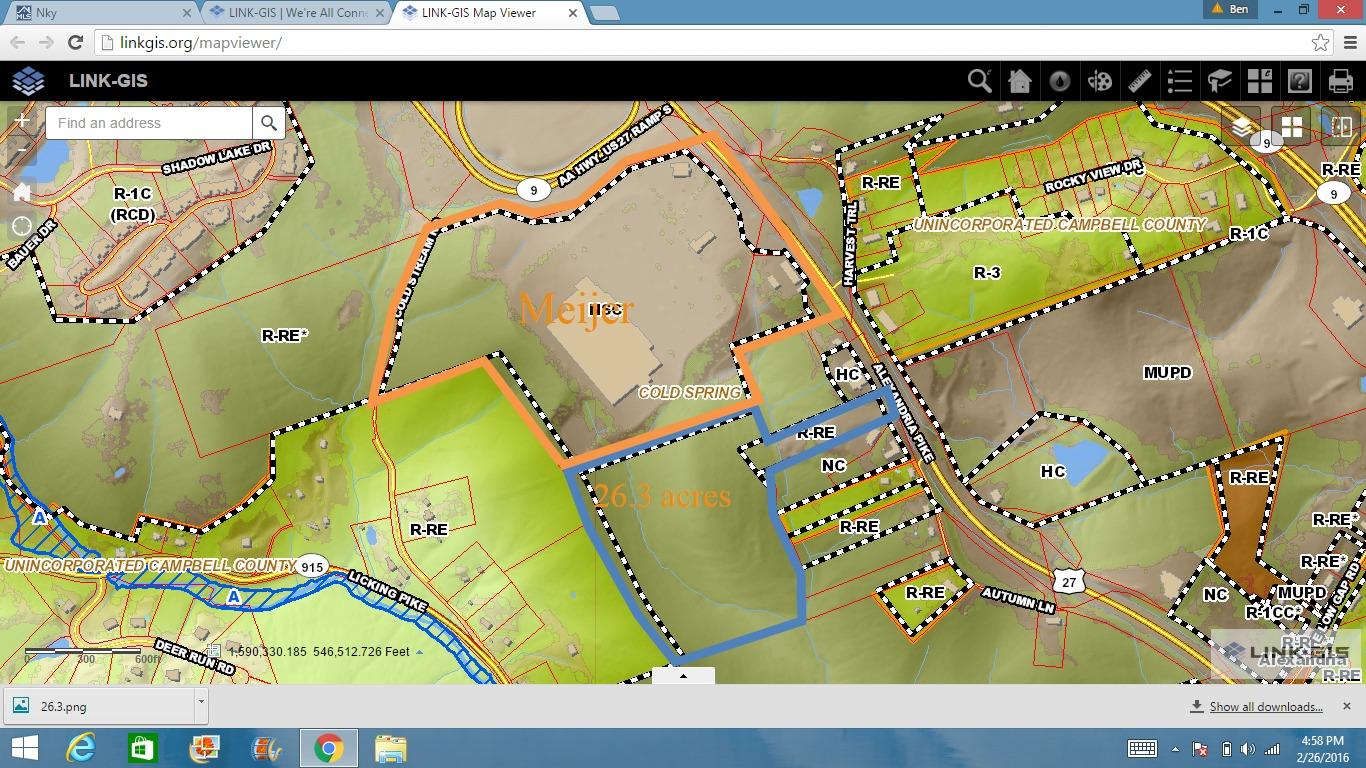Expand the coordinate format arrow
Viewport: 1366px width, 768px height.
point(419,652)
